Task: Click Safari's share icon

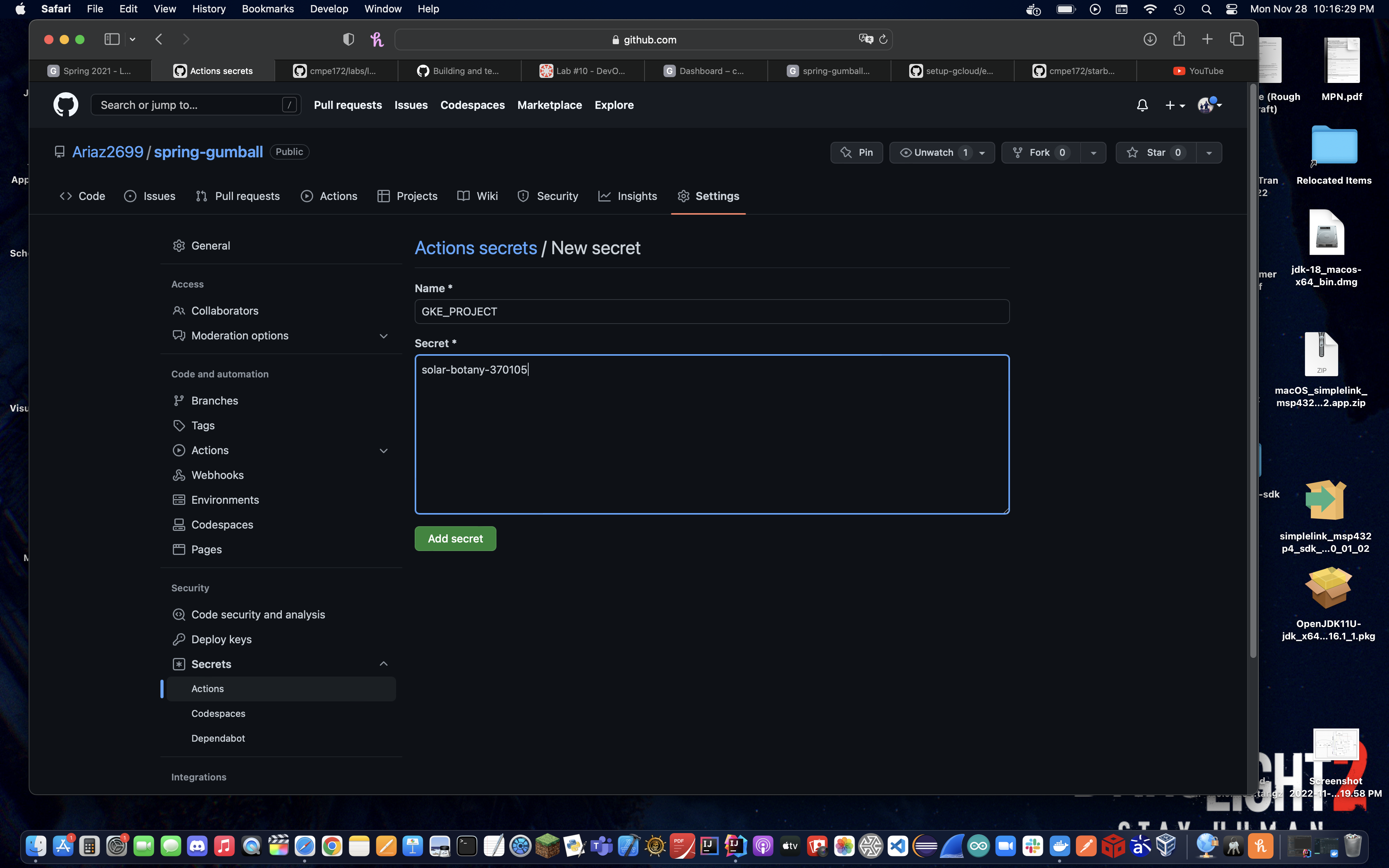Action: (x=1179, y=39)
